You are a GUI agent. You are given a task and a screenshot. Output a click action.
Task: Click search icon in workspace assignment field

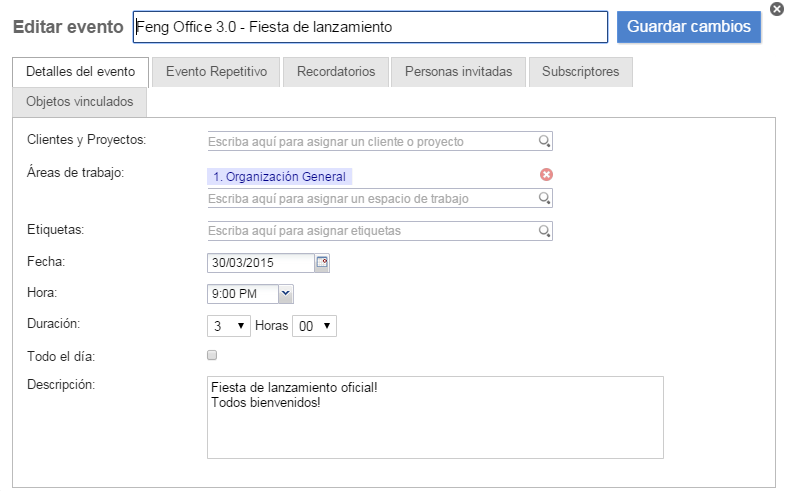click(544, 198)
